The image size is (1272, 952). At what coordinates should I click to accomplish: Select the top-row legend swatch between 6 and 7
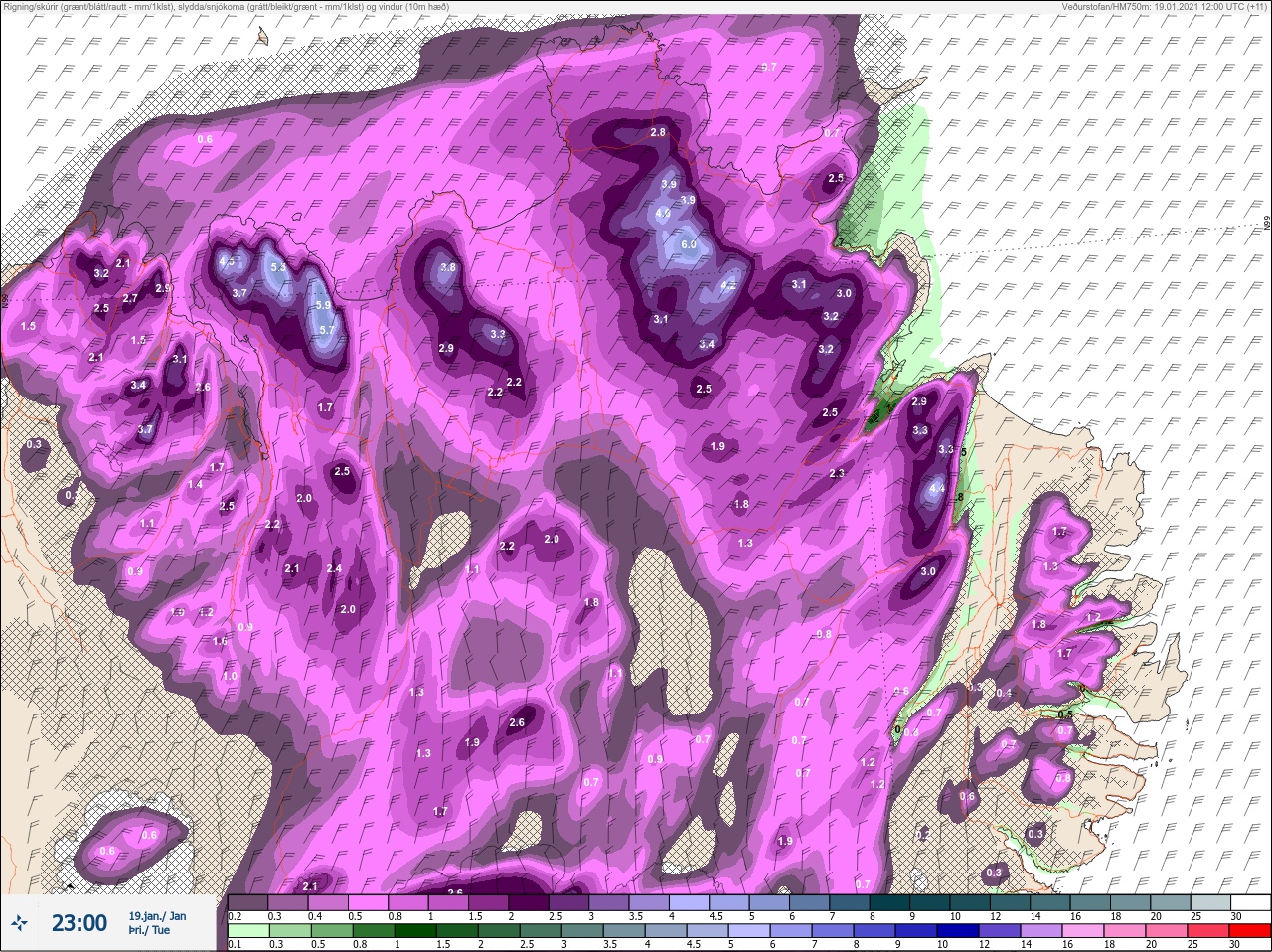809,902
